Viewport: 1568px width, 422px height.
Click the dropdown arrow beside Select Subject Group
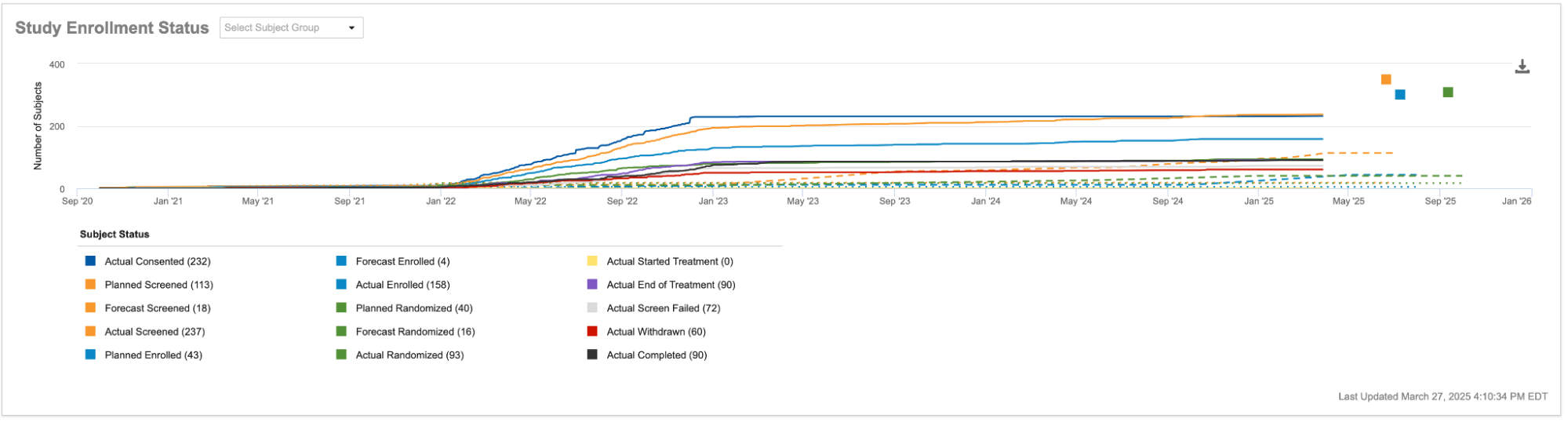click(x=351, y=28)
